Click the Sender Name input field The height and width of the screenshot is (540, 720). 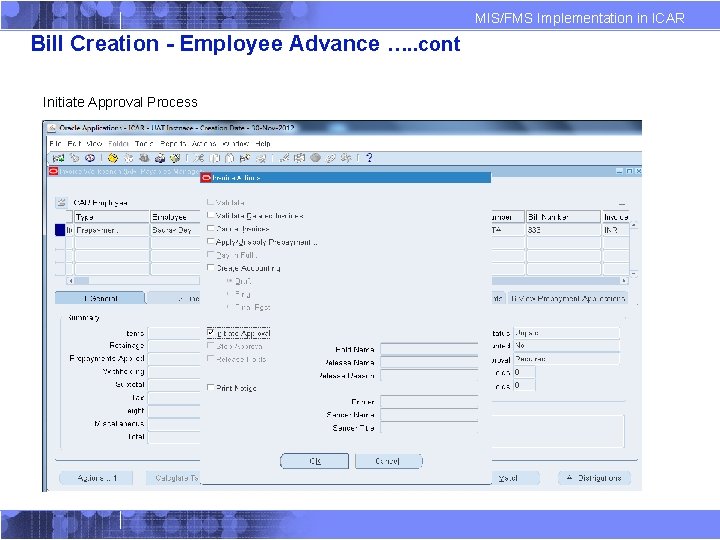click(429, 415)
